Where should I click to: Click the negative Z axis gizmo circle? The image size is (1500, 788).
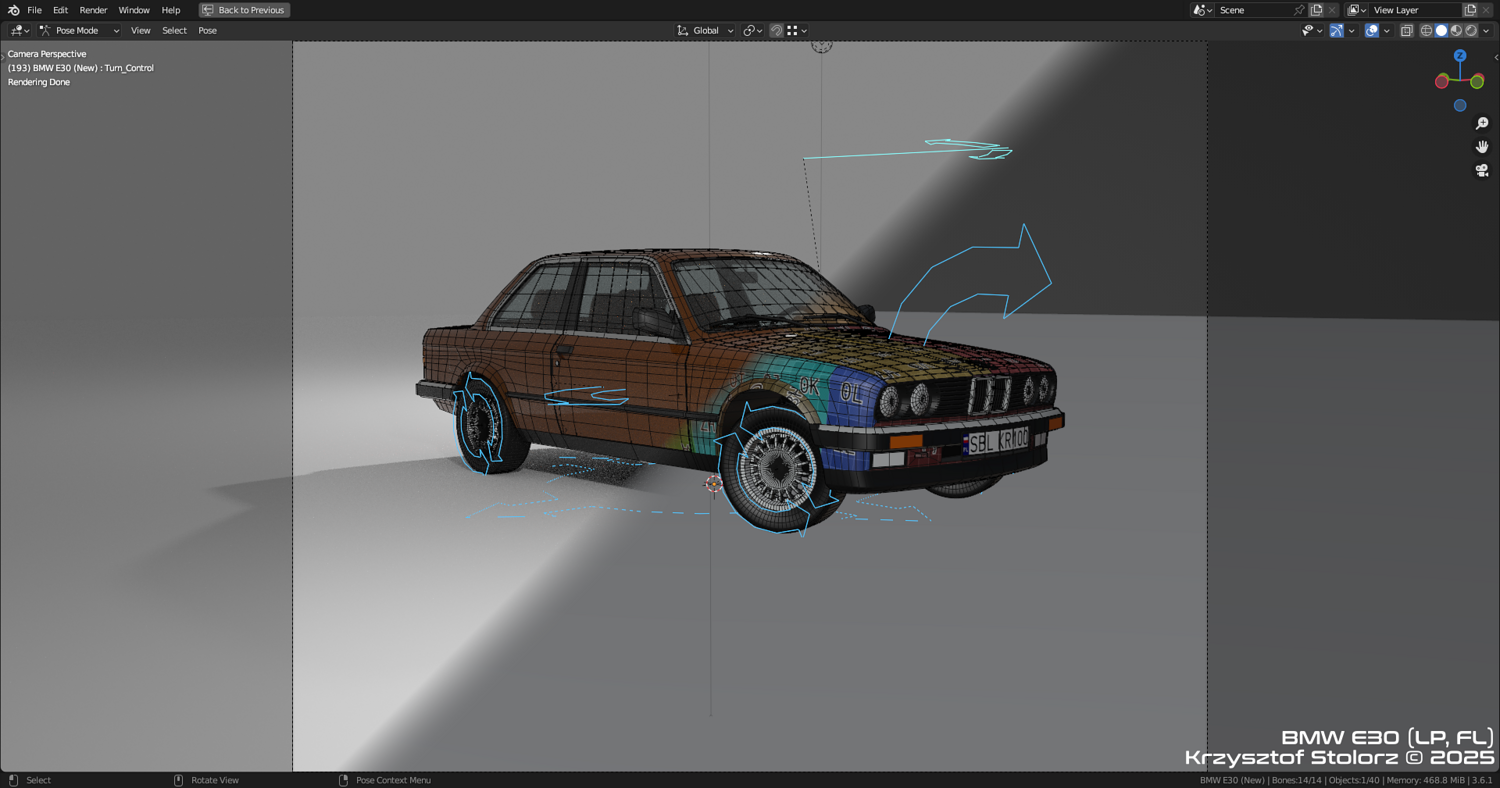pos(1460,105)
